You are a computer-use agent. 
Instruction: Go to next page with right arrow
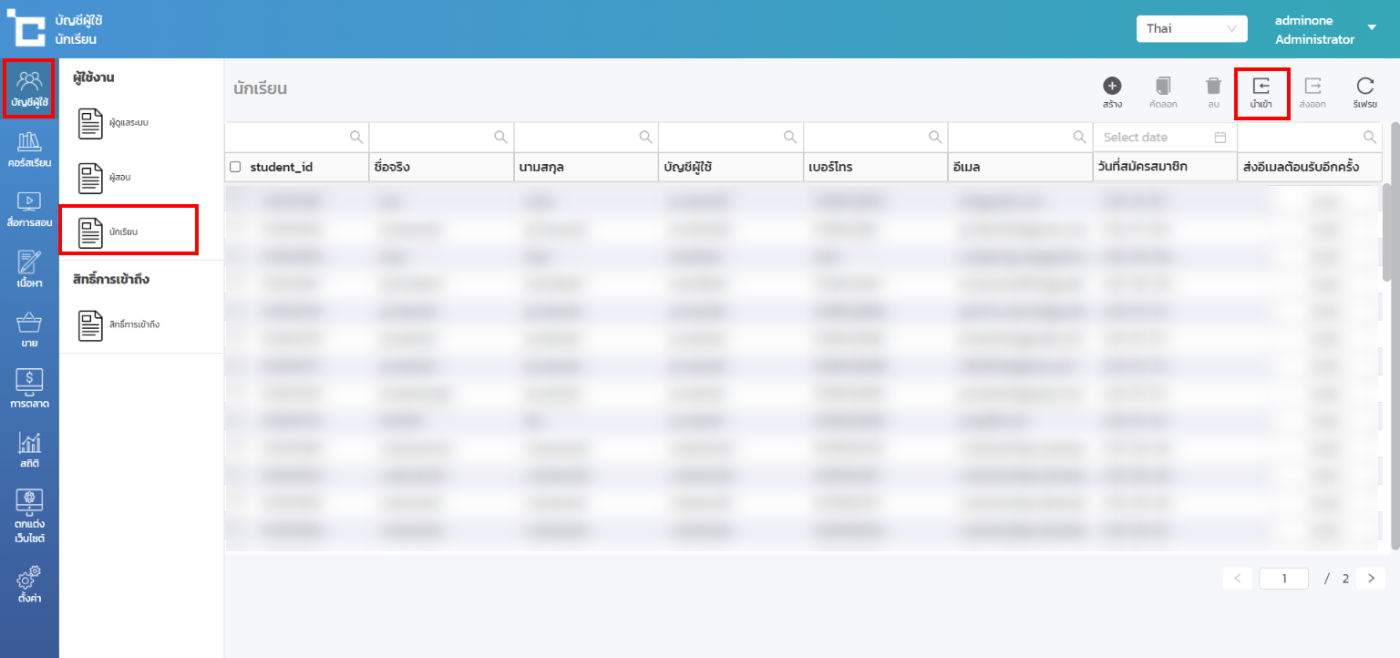[x=1371, y=578]
